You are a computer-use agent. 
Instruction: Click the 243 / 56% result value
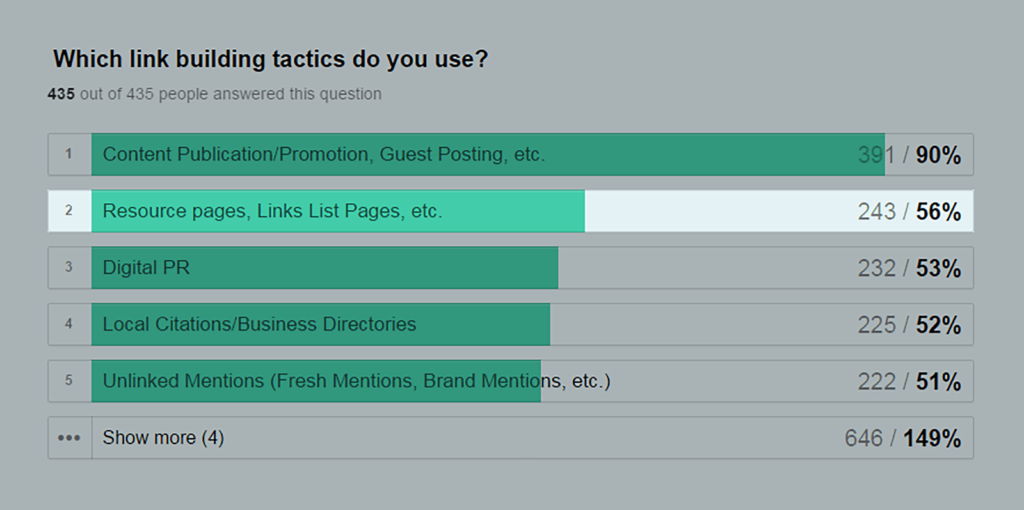(908, 212)
